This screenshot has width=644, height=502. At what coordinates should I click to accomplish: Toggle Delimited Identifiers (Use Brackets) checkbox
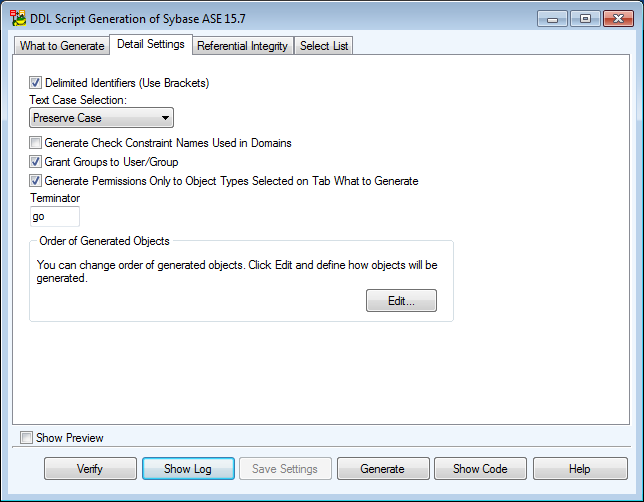pos(36,83)
